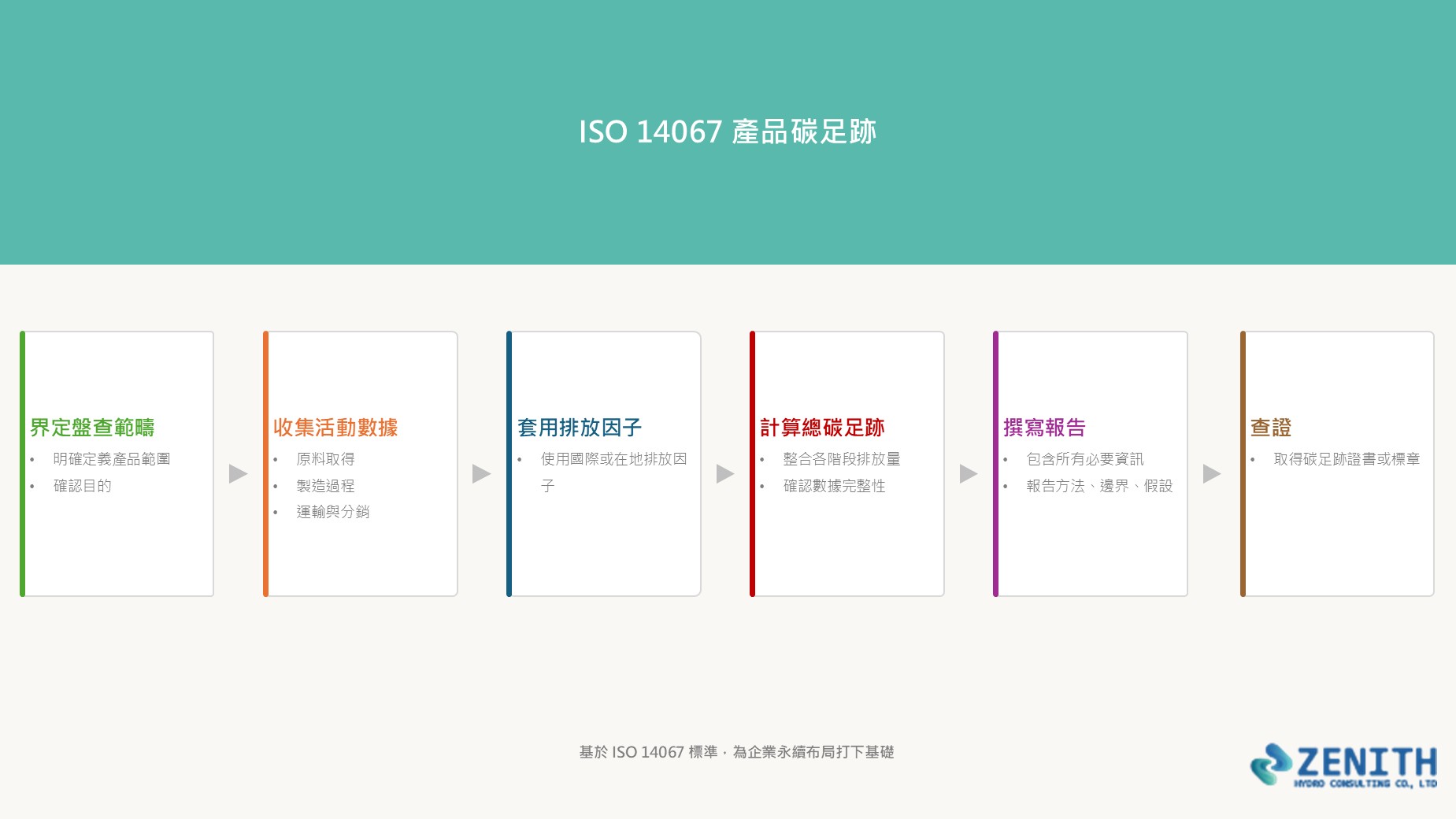Select the 查證 heading

tap(1271, 428)
